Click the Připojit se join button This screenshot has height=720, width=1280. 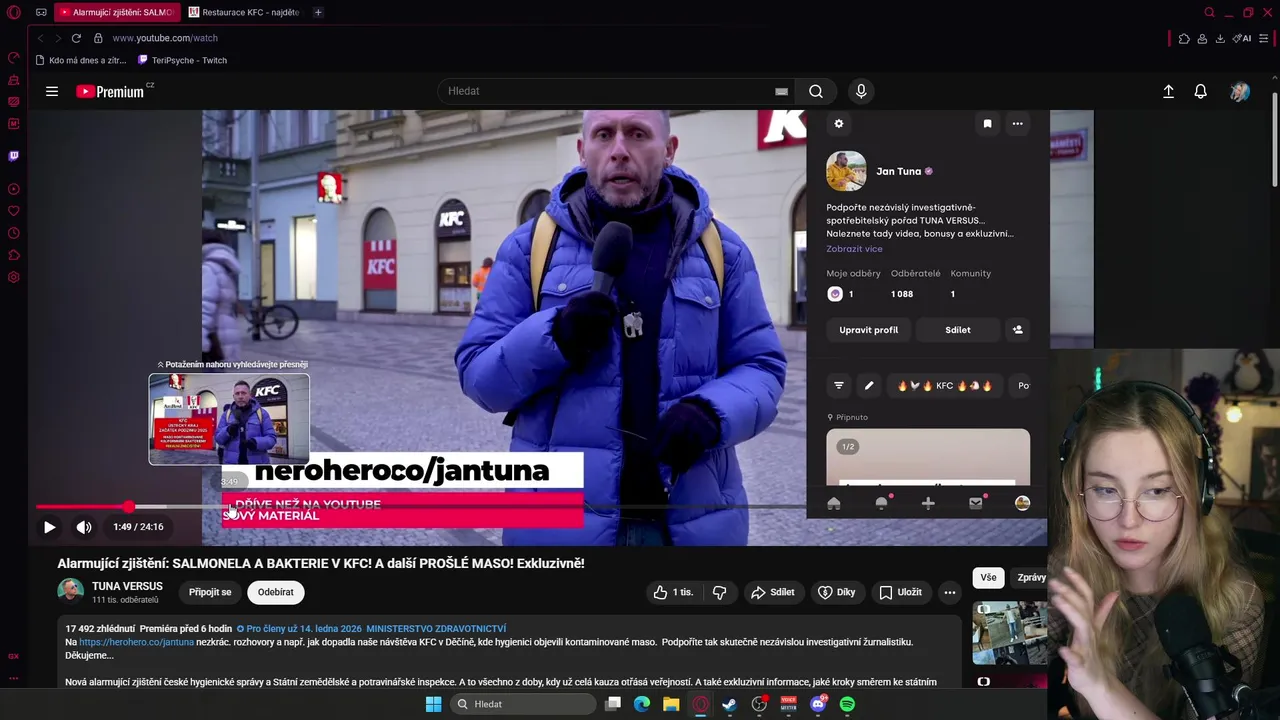(210, 592)
